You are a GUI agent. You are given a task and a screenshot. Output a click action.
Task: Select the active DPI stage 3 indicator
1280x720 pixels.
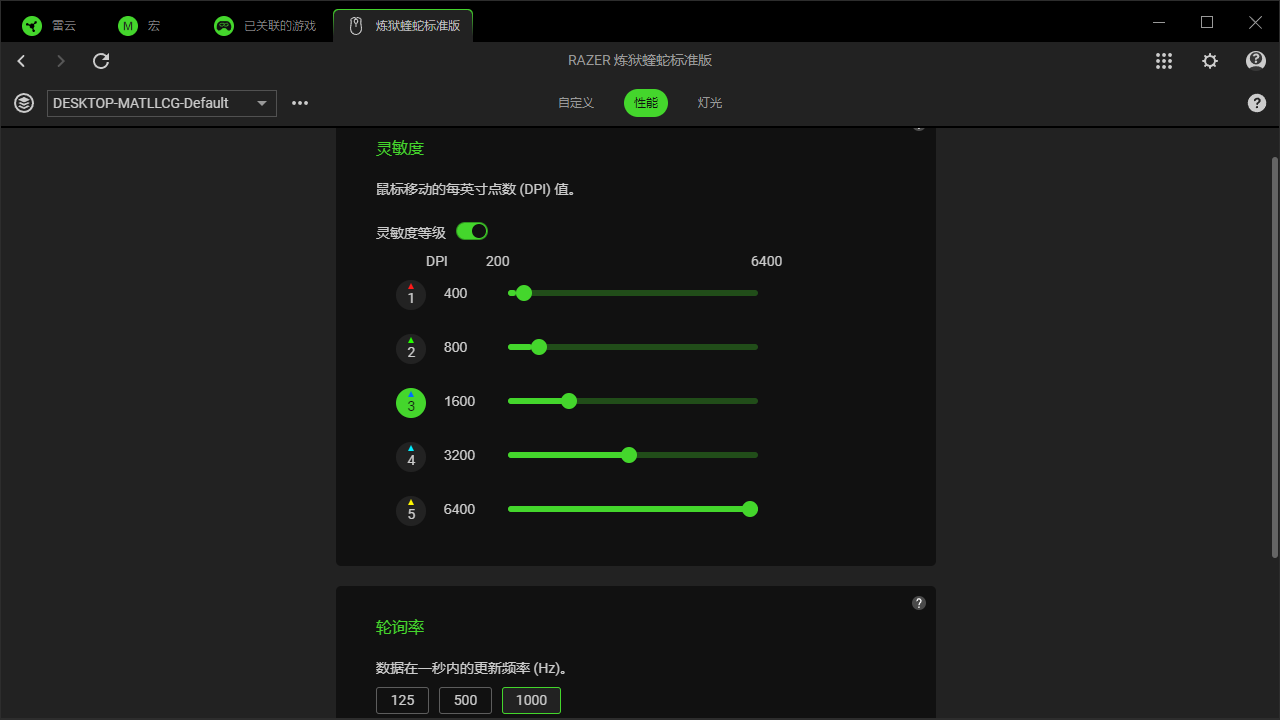pos(411,403)
